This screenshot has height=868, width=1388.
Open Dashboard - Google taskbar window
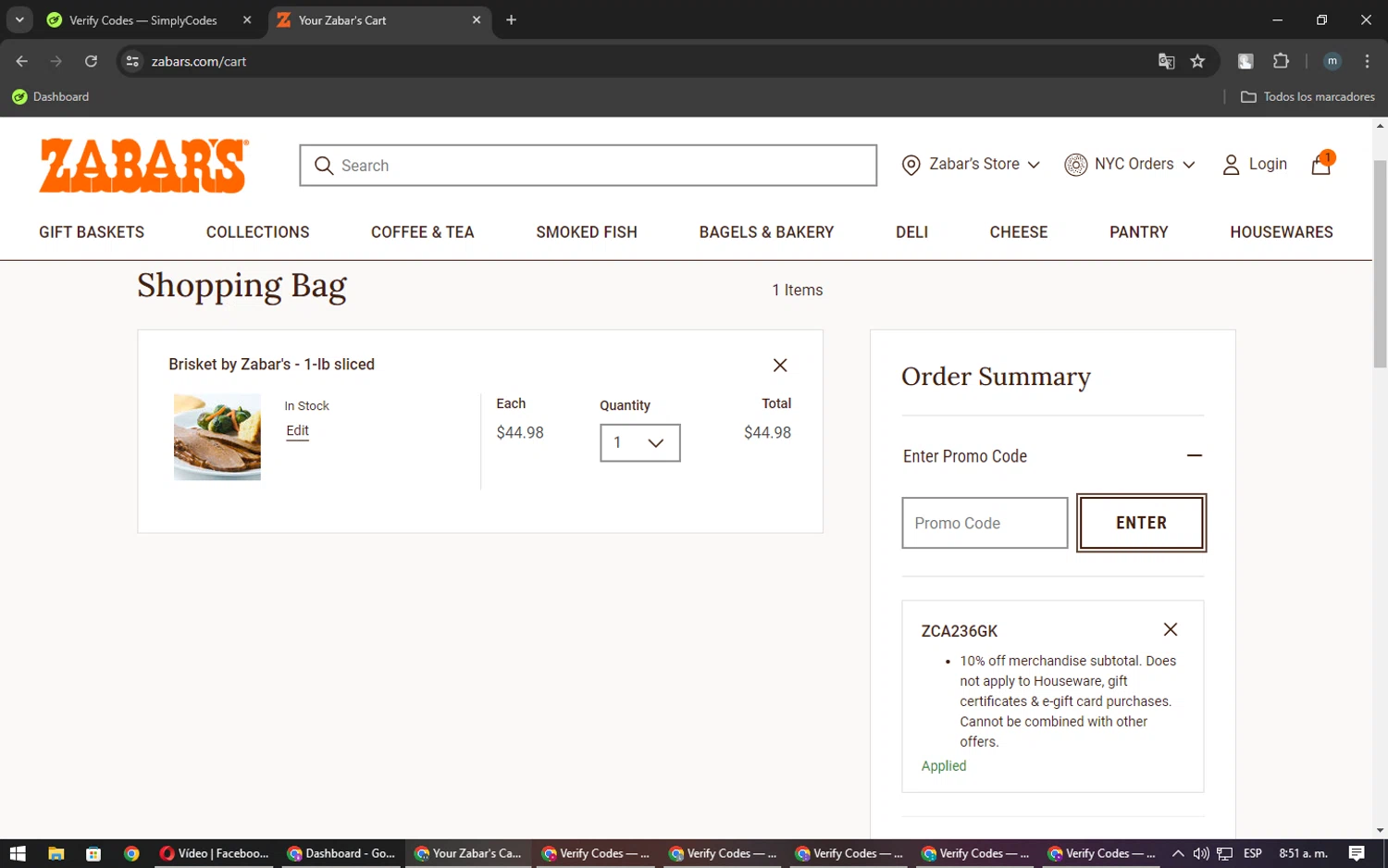point(341,853)
